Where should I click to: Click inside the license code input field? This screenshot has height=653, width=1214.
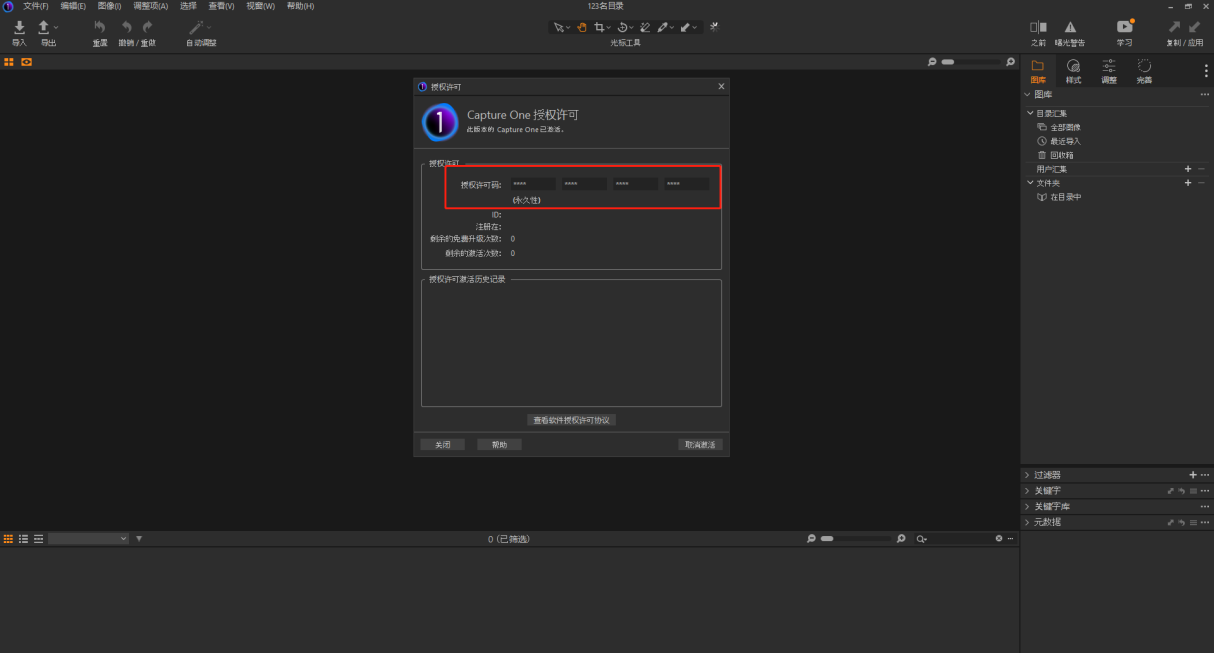(x=532, y=183)
